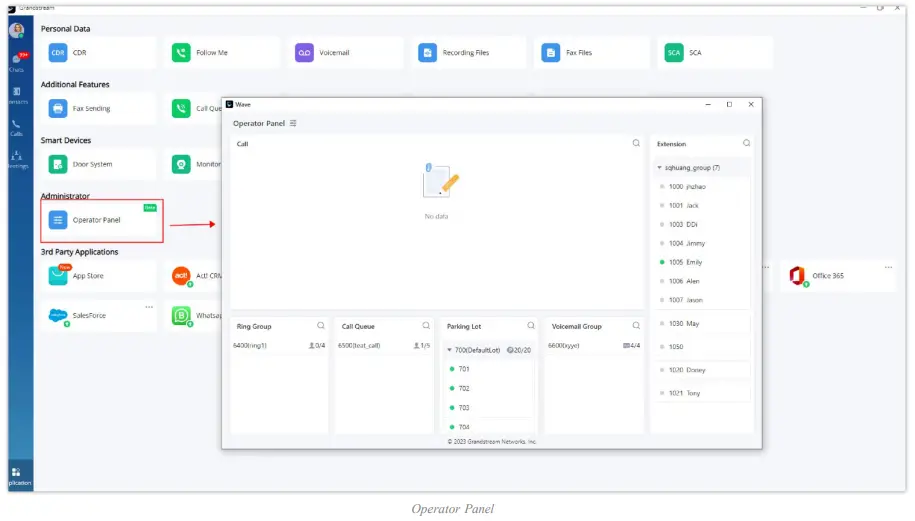This screenshot has height=521, width=915.
Task: Open Recording Files
Action: (468, 53)
